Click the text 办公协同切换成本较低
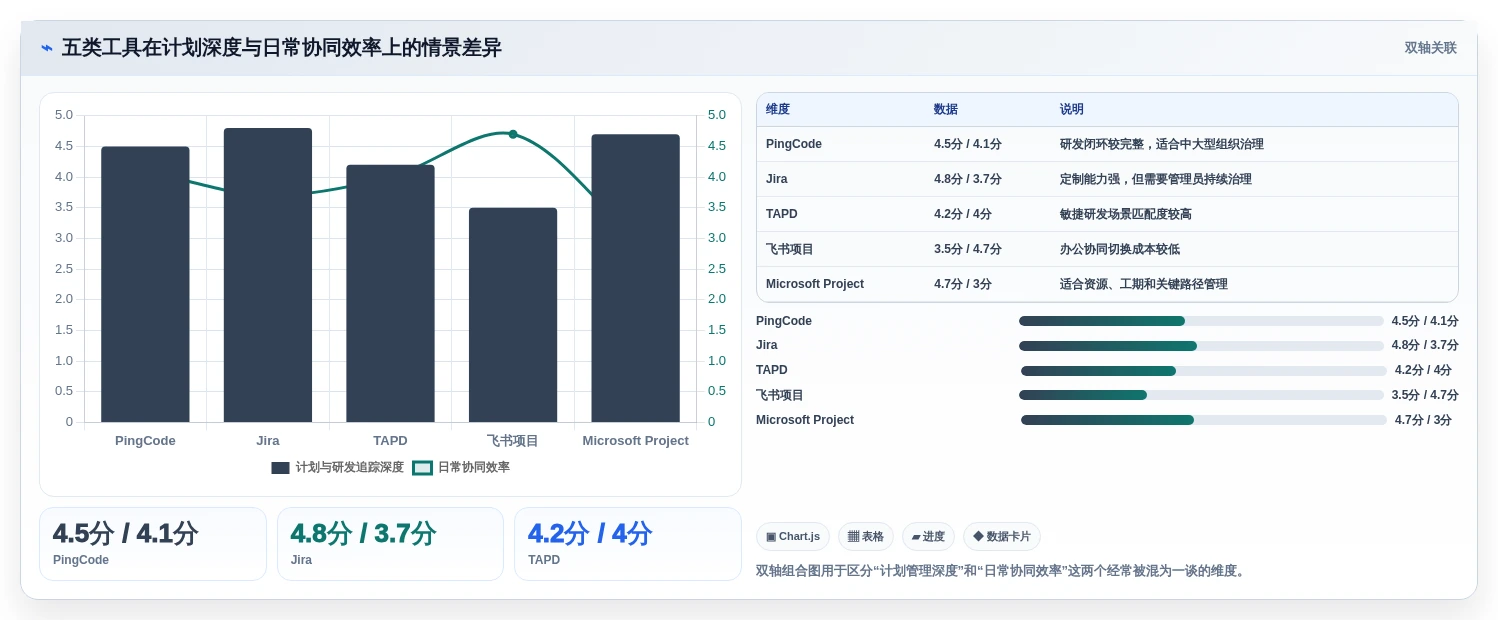 pos(1120,249)
